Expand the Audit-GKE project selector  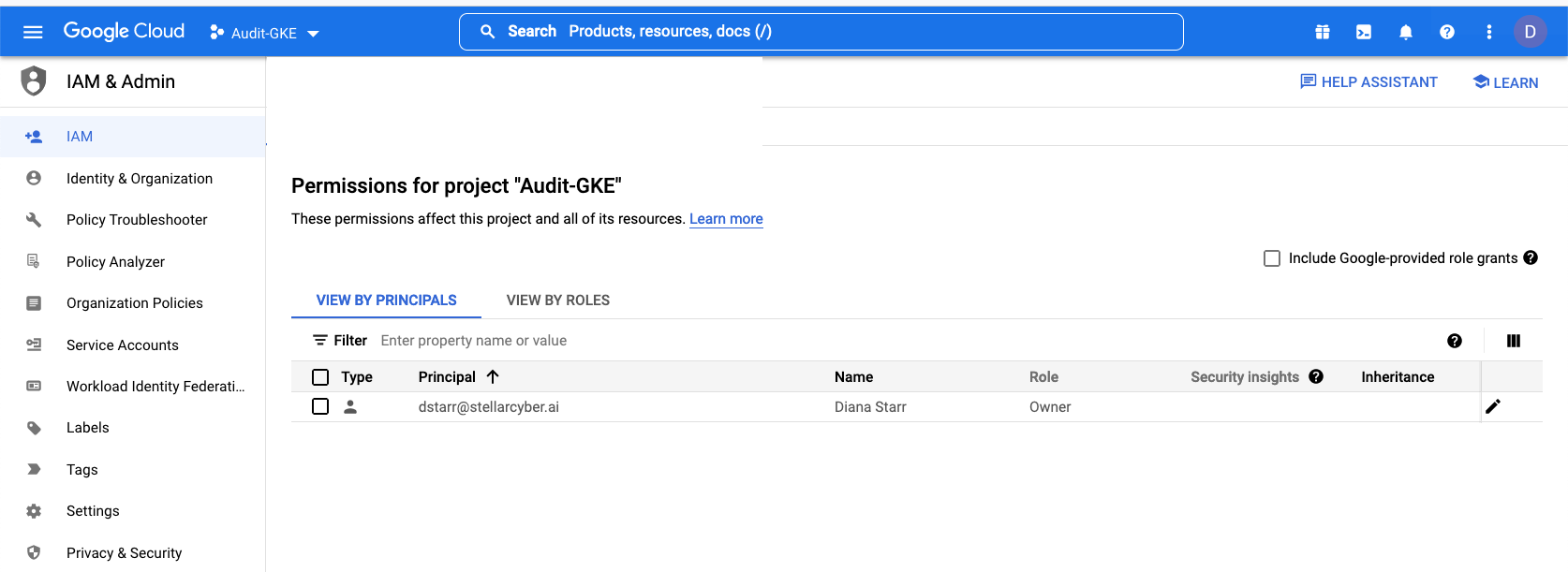pyautogui.click(x=265, y=33)
